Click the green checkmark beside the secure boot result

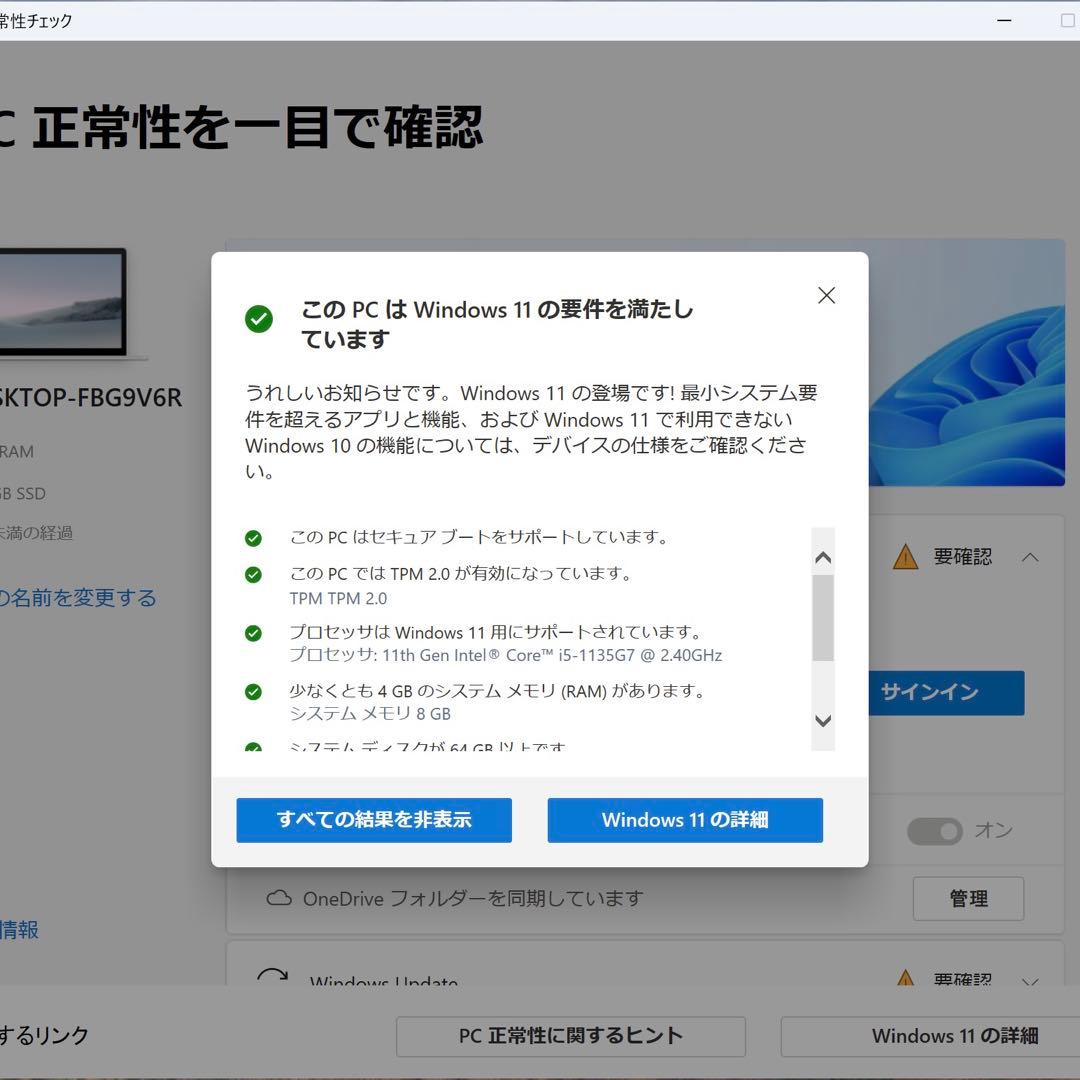coord(254,536)
